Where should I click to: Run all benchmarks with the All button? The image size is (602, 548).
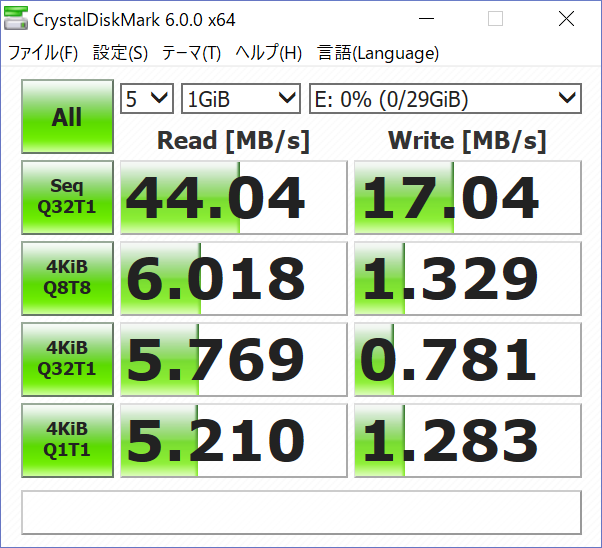point(67,117)
